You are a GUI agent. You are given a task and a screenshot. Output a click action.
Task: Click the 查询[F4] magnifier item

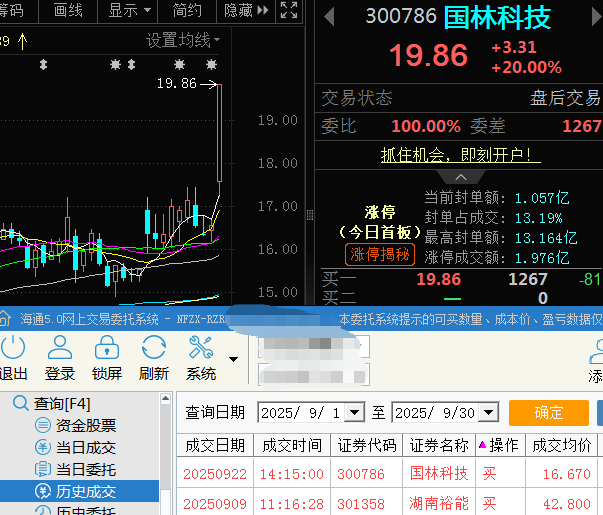(52, 403)
